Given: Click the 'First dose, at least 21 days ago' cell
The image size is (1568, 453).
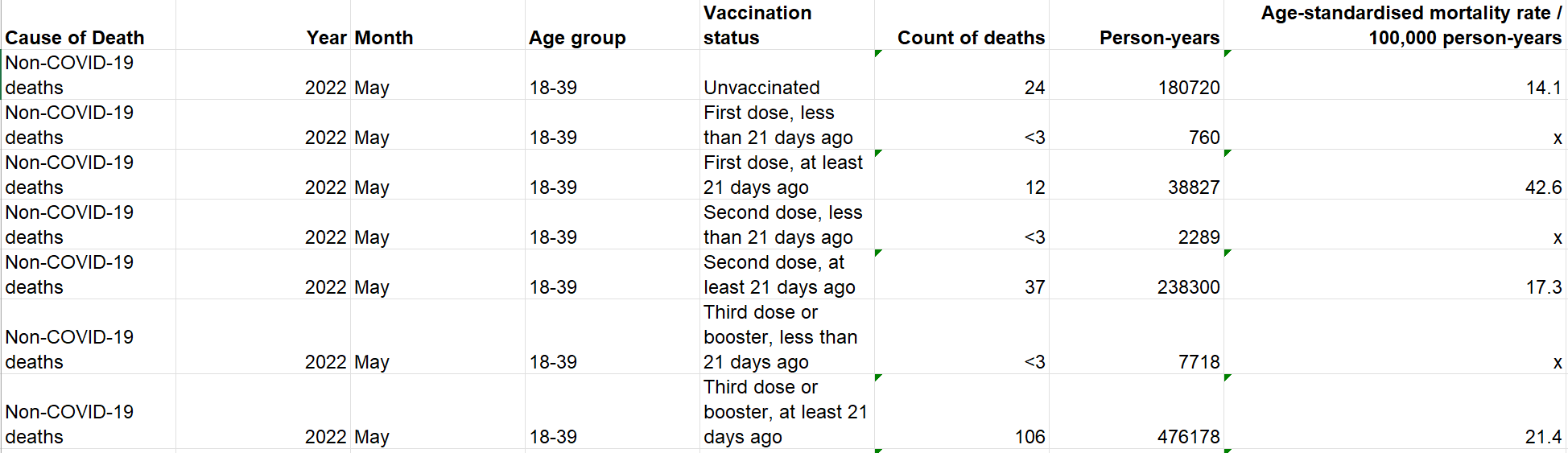Looking at the screenshot, I should pyautogui.click(x=787, y=175).
